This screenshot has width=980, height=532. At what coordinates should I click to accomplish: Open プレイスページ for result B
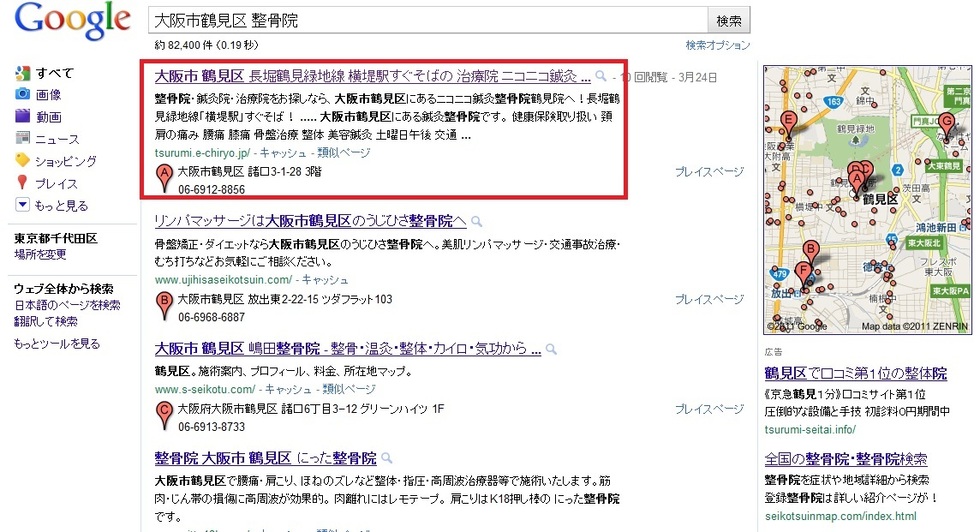[x=709, y=300]
